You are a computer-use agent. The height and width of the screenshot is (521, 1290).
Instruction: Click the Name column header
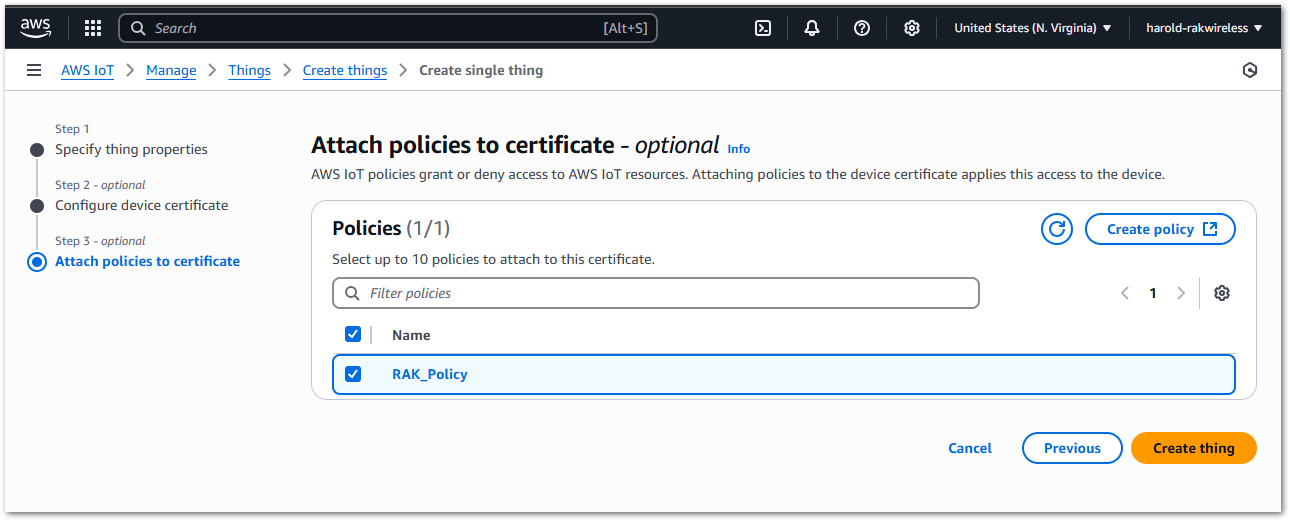[411, 335]
